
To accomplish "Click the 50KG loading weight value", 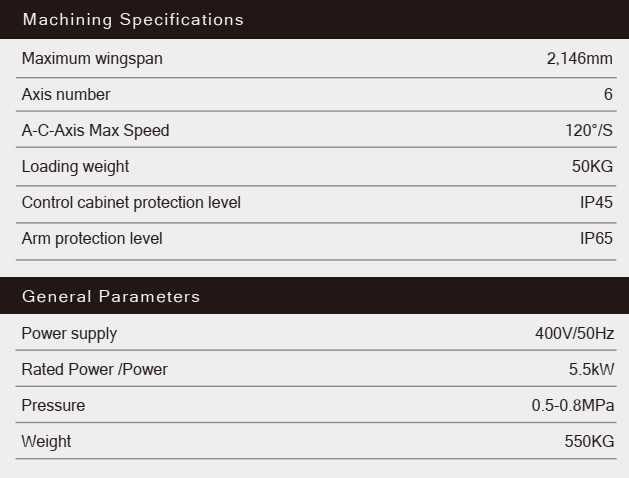I will tap(592, 167).
